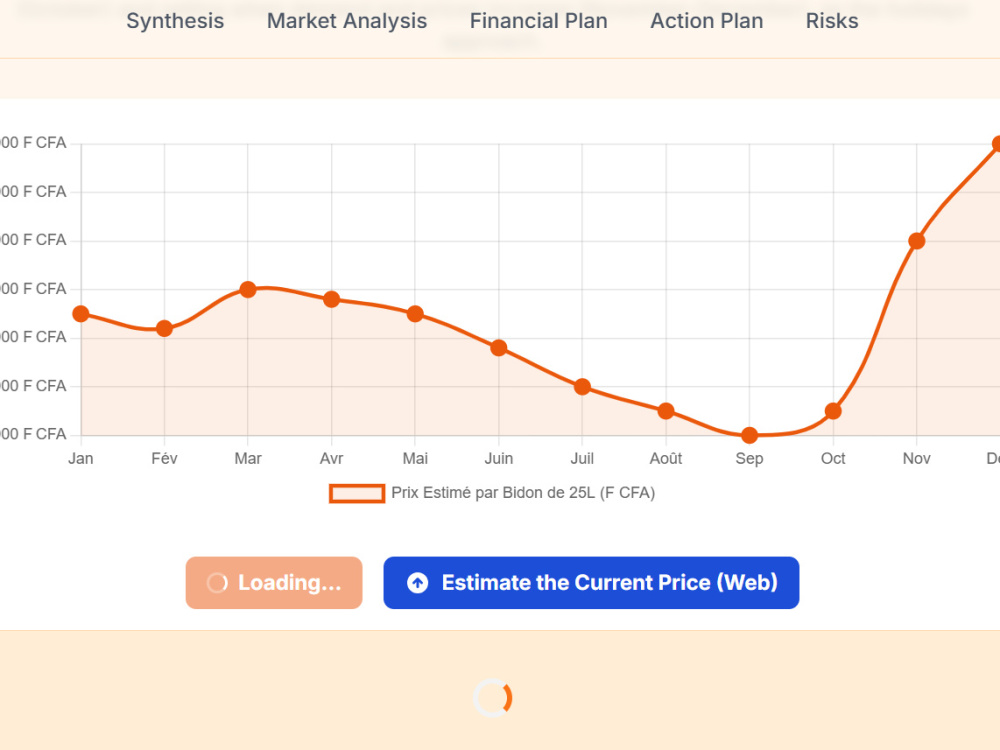Click the spinner icon inside Loading button
Image resolution: width=1000 pixels, height=750 pixels.
click(x=217, y=583)
